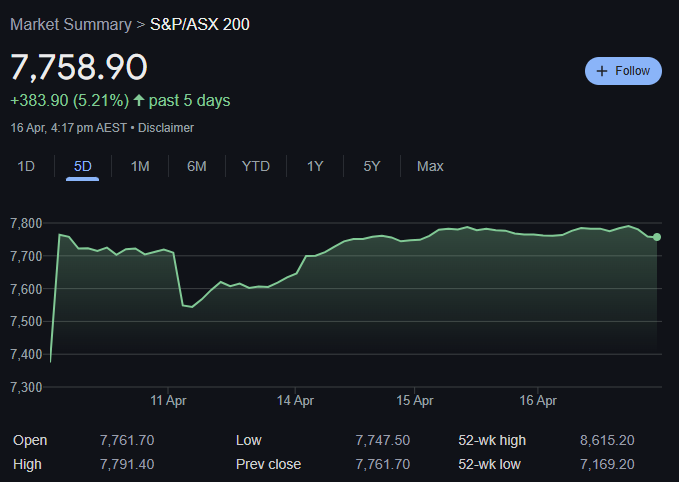The width and height of the screenshot is (679, 482).
Task: Click the green endpoint dot on the chart
Action: (656, 237)
